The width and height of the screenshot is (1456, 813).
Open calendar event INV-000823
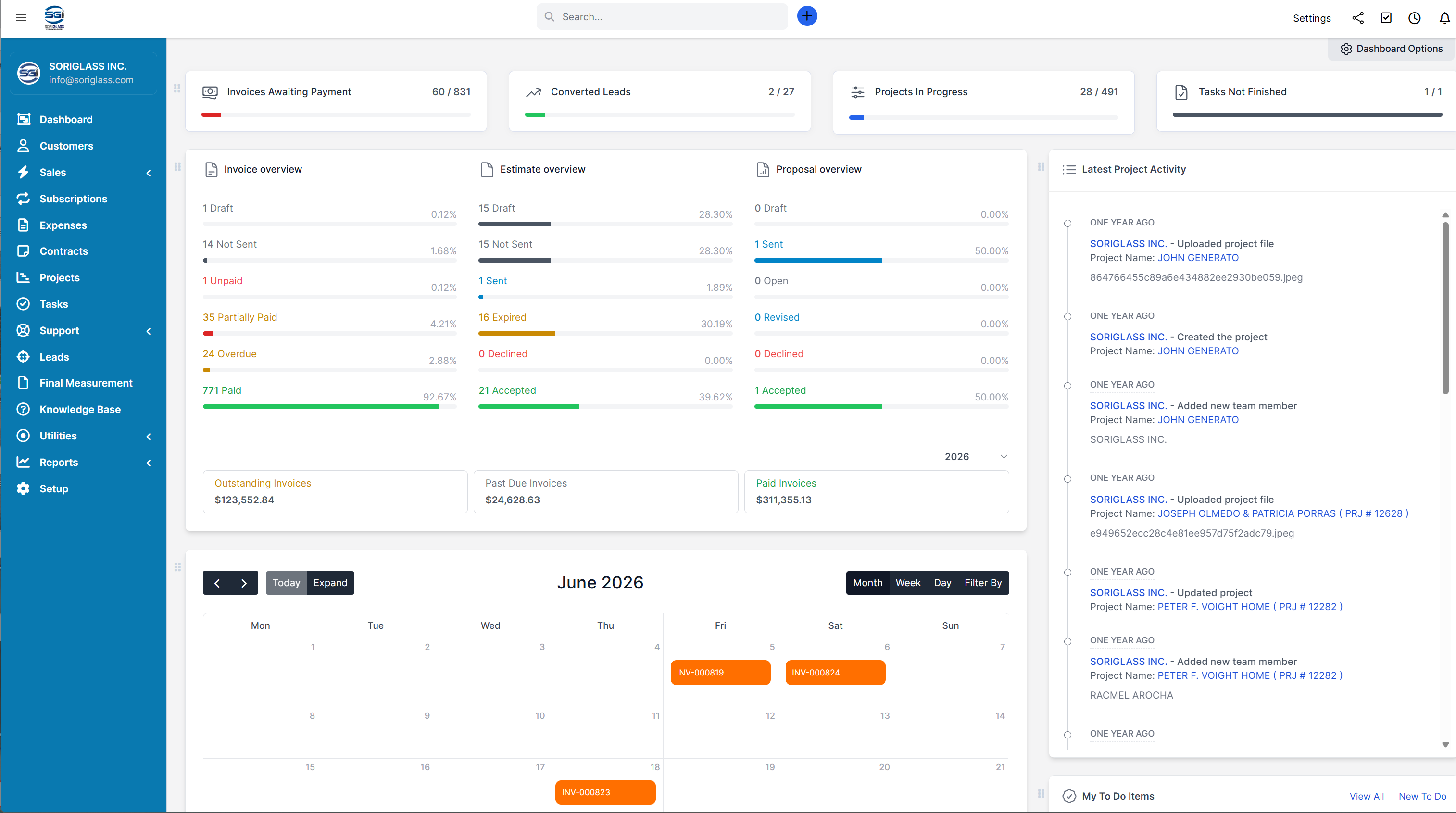pos(605,792)
